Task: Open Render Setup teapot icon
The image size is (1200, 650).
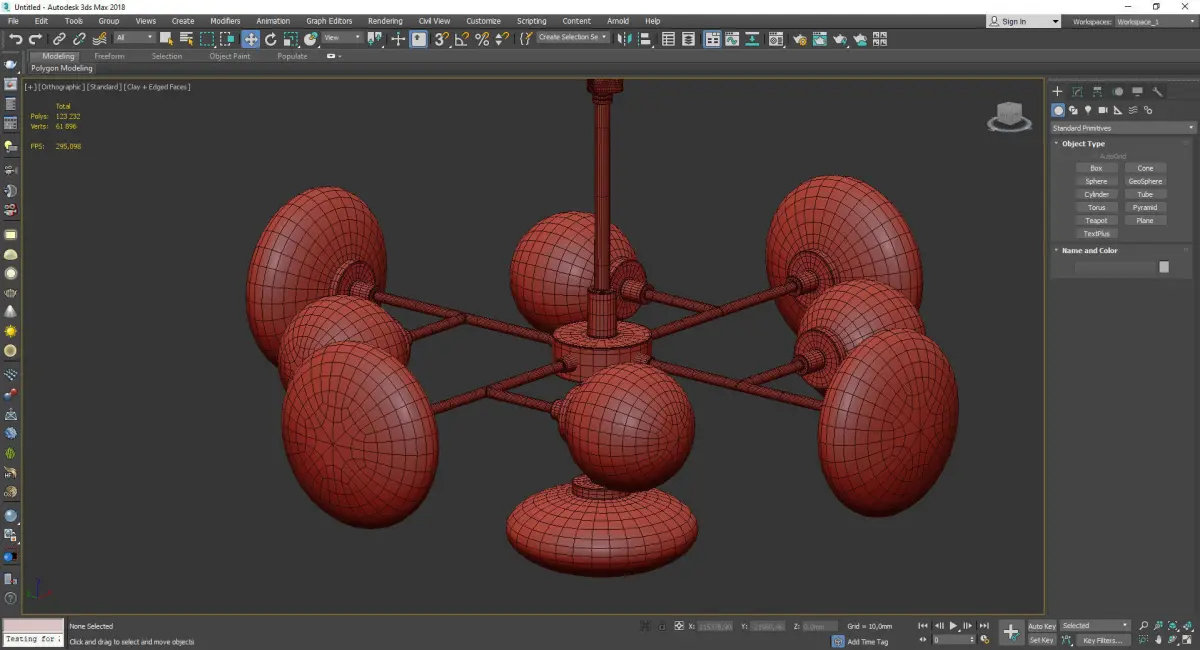Action: tap(800, 39)
